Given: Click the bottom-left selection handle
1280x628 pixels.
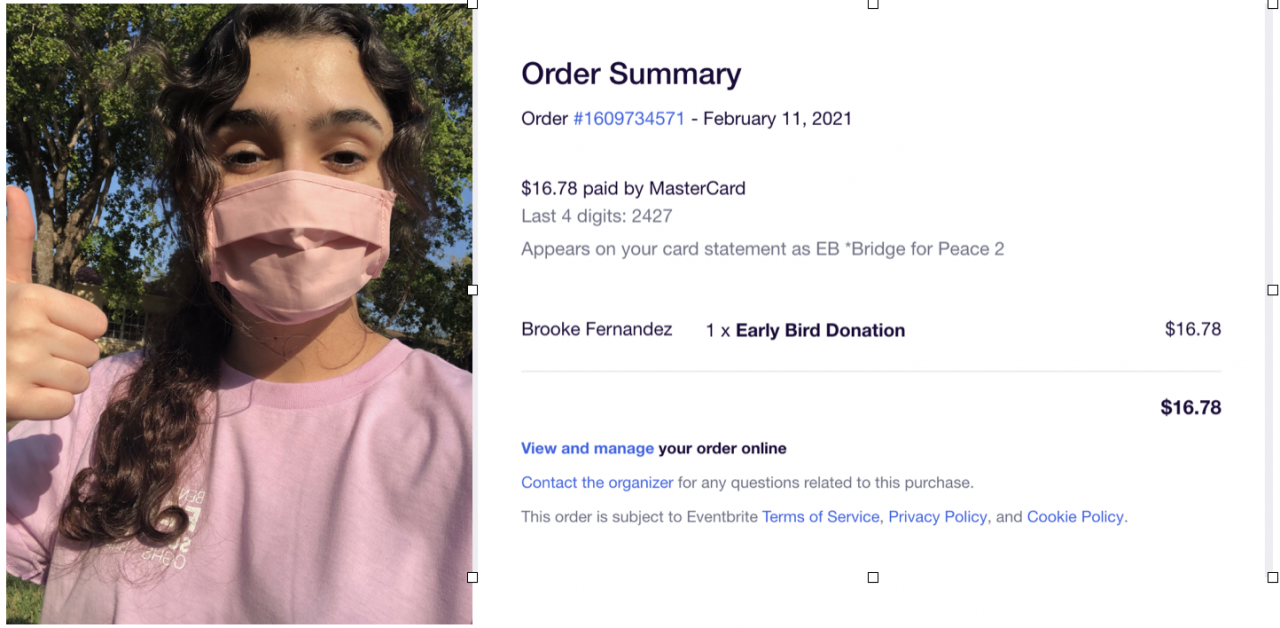Looking at the screenshot, I should [473, 577].
